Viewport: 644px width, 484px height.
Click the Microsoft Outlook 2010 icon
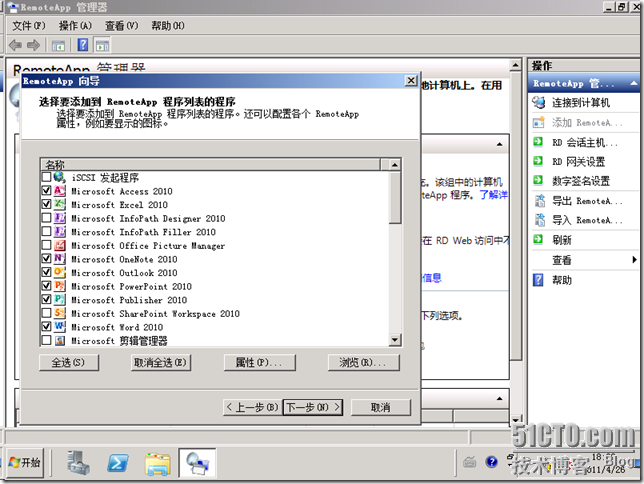[60, 272]
